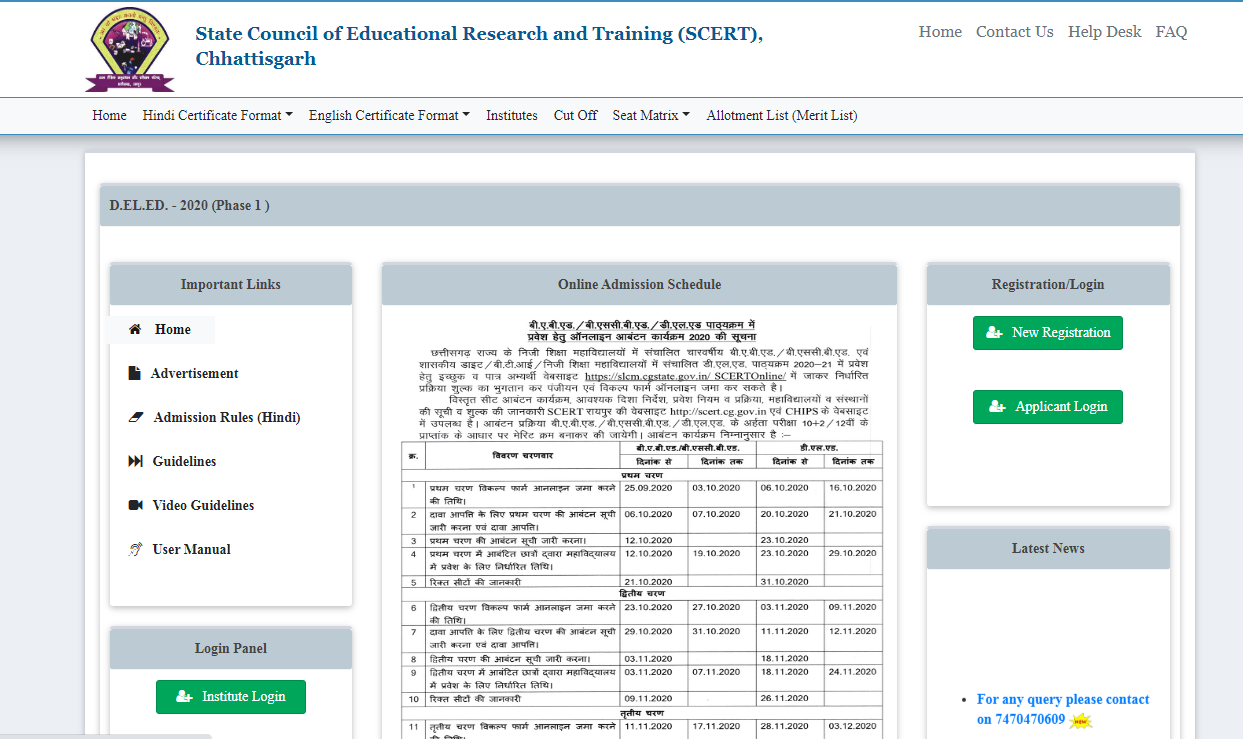The height and width of the screenshot is (739, 1243).
Task: Click the Institute Login button
Action: pyautogui.click(x=231, y=697)
